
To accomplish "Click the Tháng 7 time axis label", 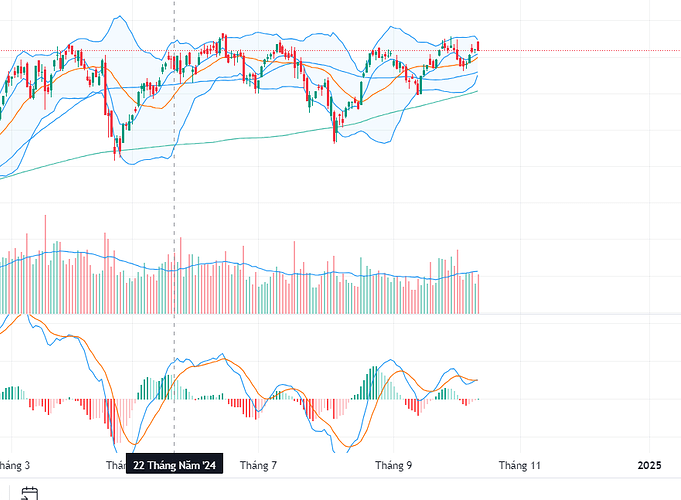I will [x=258, y=465].
